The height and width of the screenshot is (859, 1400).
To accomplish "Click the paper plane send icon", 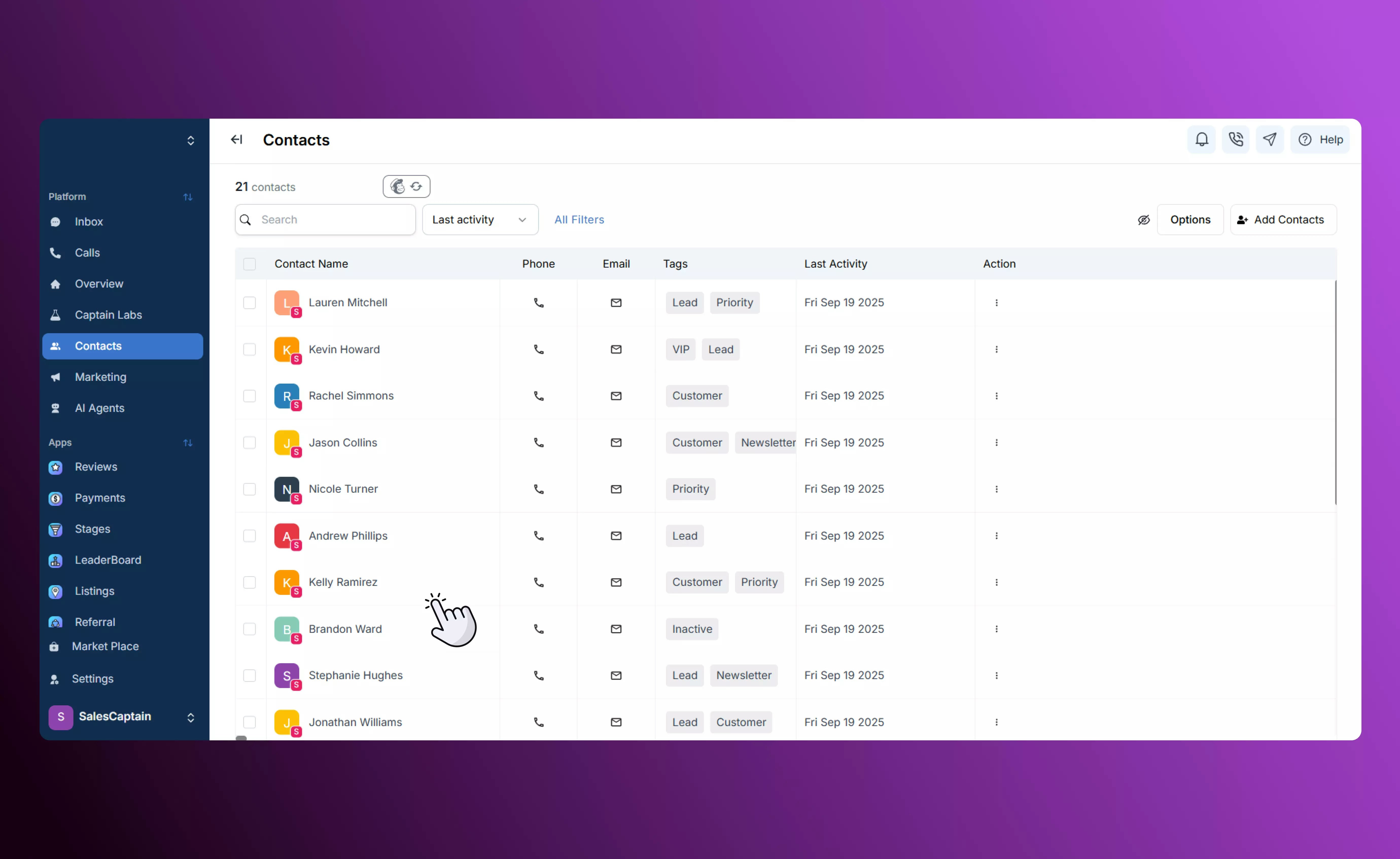I will [x=1269, y=140].
